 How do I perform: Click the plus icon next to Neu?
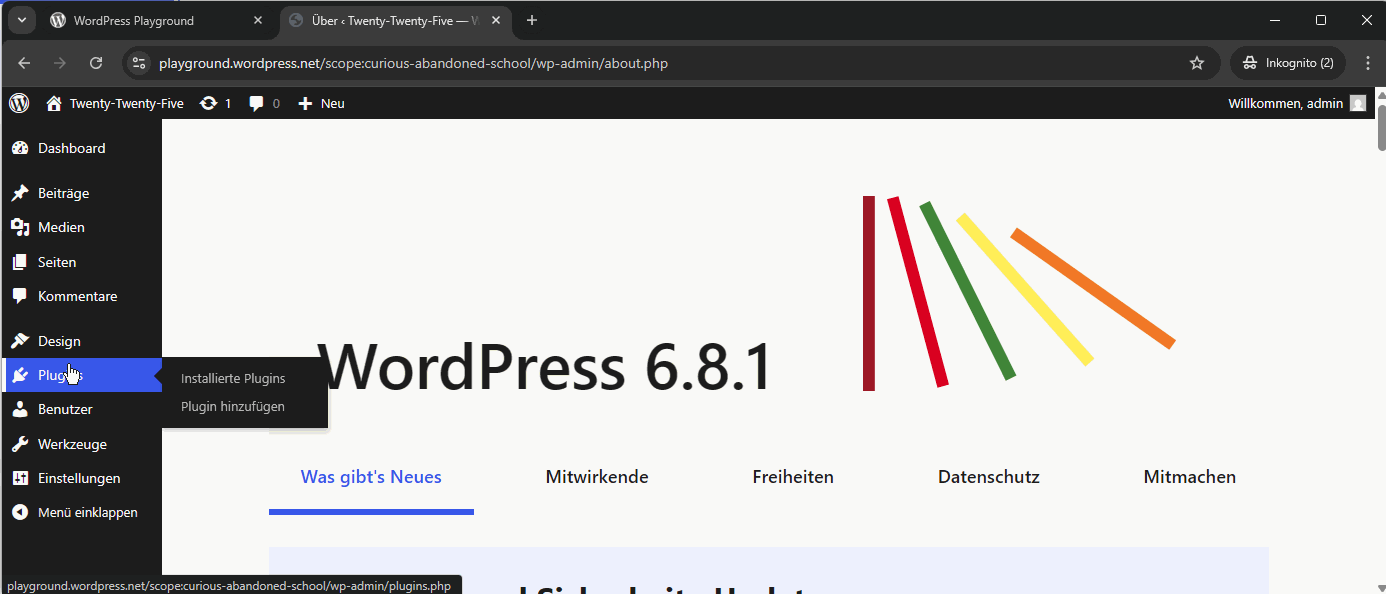pyautogui.click(x=306, y=103)
